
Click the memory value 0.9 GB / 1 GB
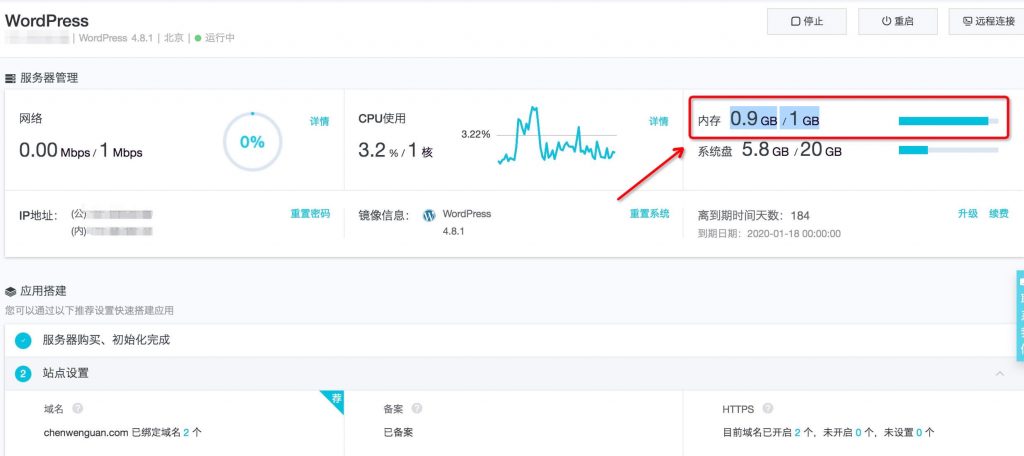pos(774,120)
